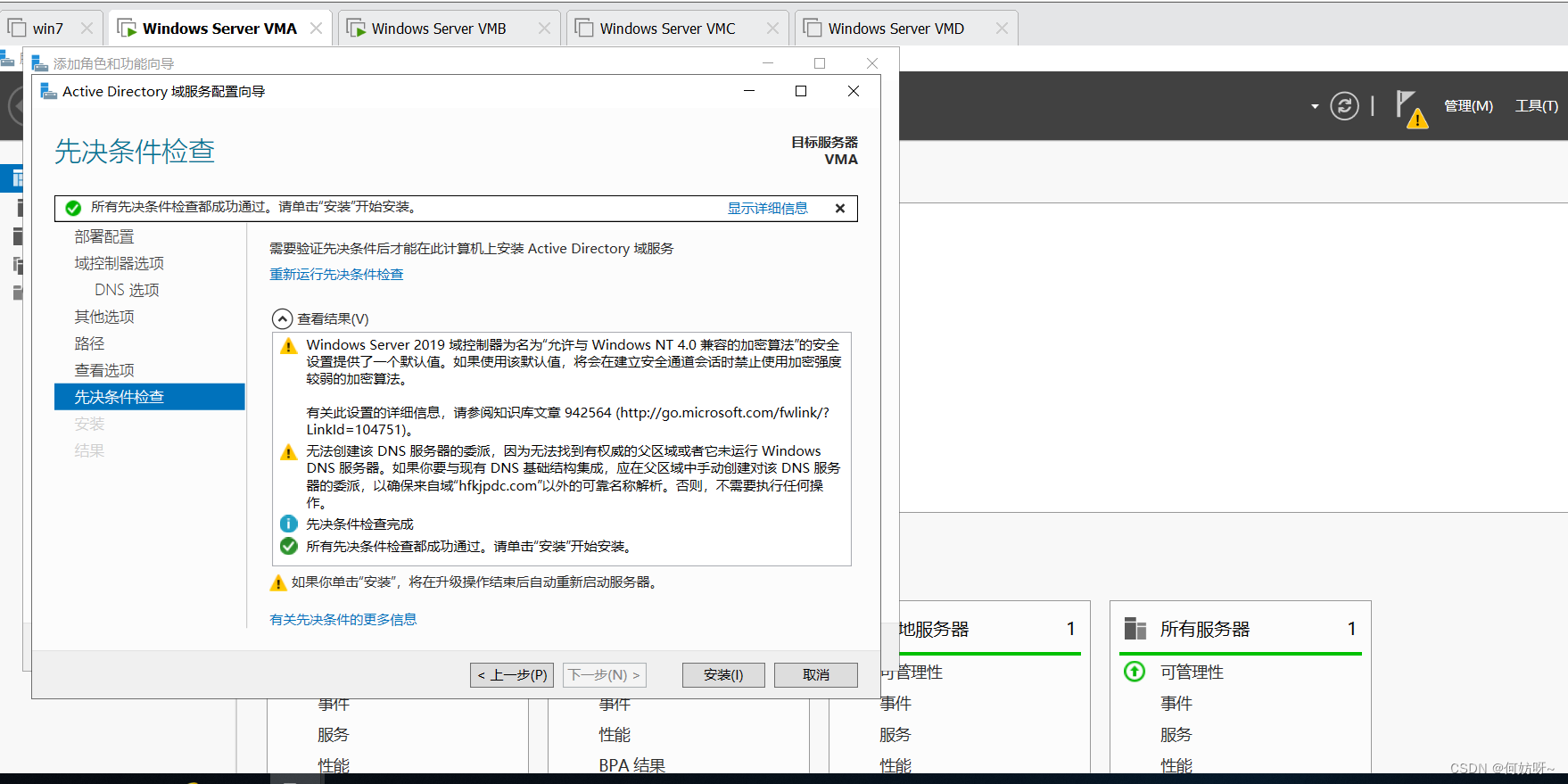Image resolution: width=1568 pixels, height=784 pixels.
Task: Click the 上一步(P) back button
Action: coord(512,675)
